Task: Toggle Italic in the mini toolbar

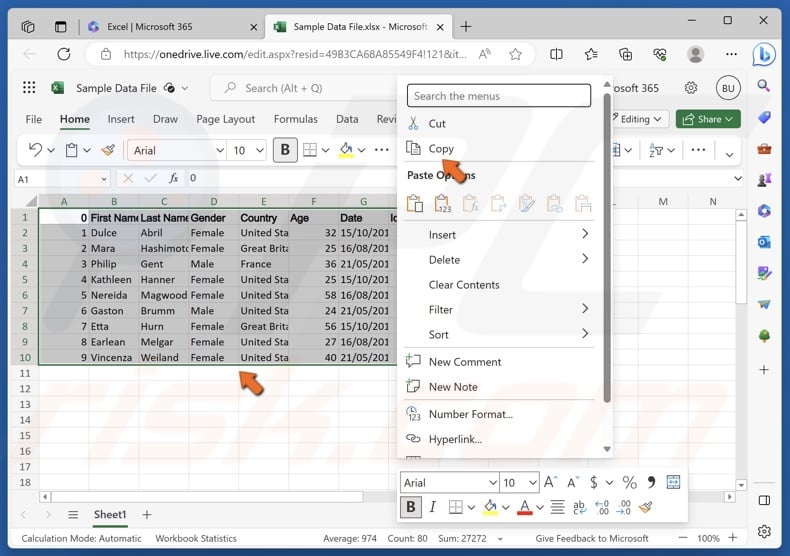Action: click(433, 507)
